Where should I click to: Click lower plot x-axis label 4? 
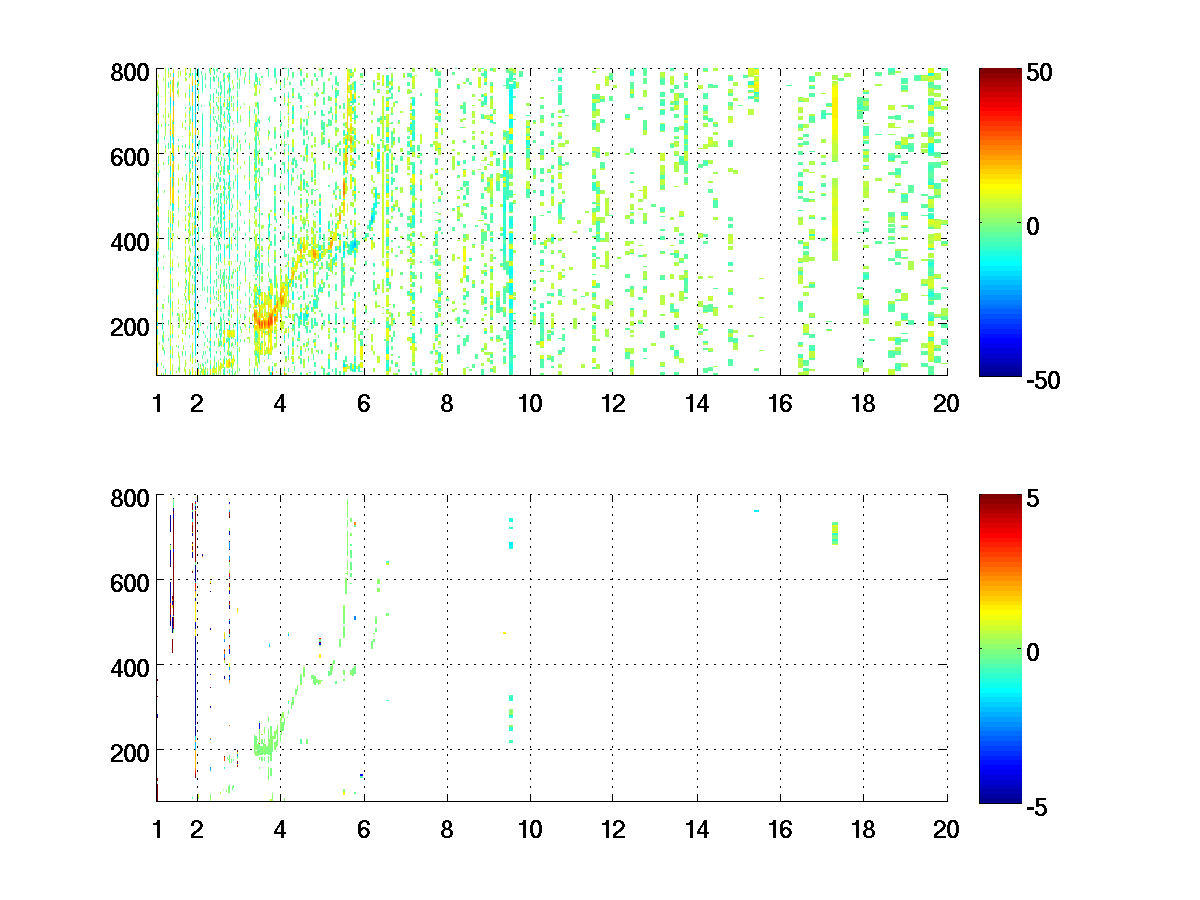(280, 829)
